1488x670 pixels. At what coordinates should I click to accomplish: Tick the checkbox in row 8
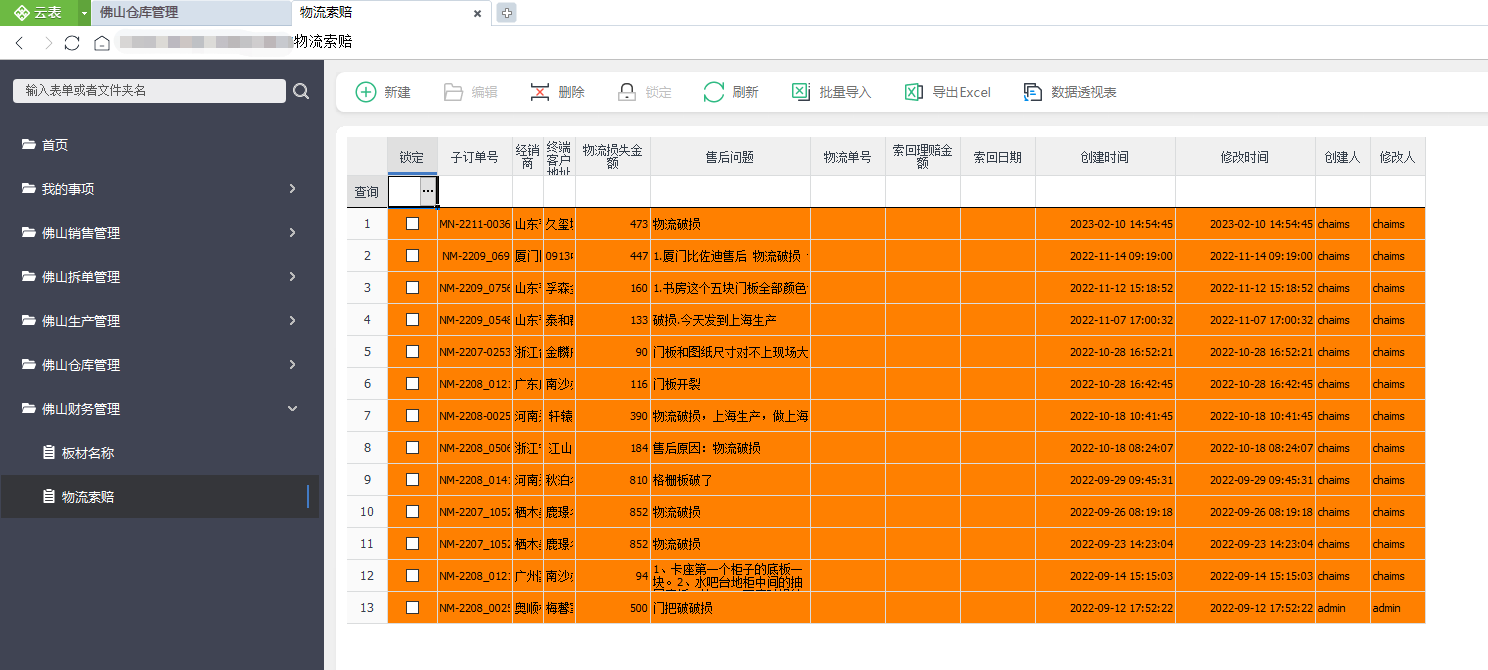pyautogui.click(x=412, y=448)
